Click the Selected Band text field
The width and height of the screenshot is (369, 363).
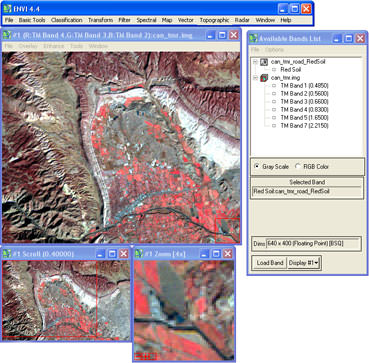click(x=307, y=192)
